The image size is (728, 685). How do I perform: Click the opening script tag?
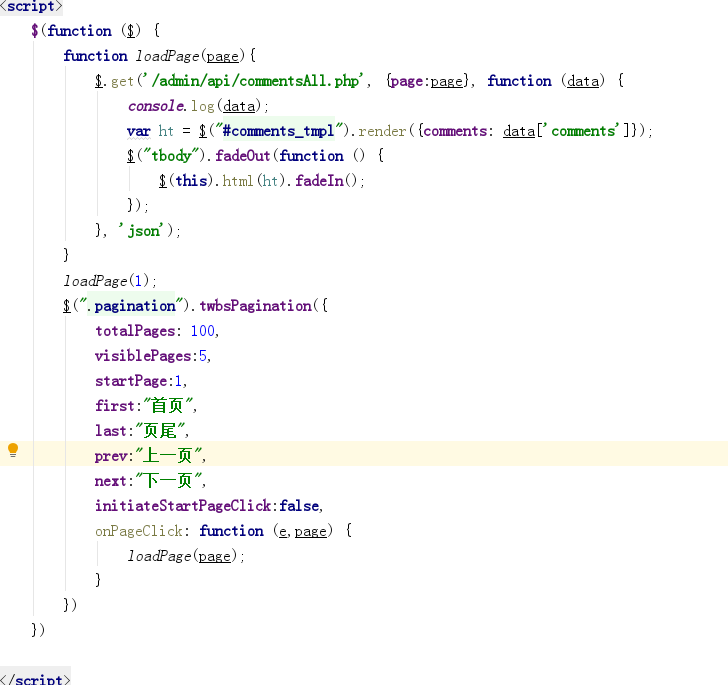point(31,7)
